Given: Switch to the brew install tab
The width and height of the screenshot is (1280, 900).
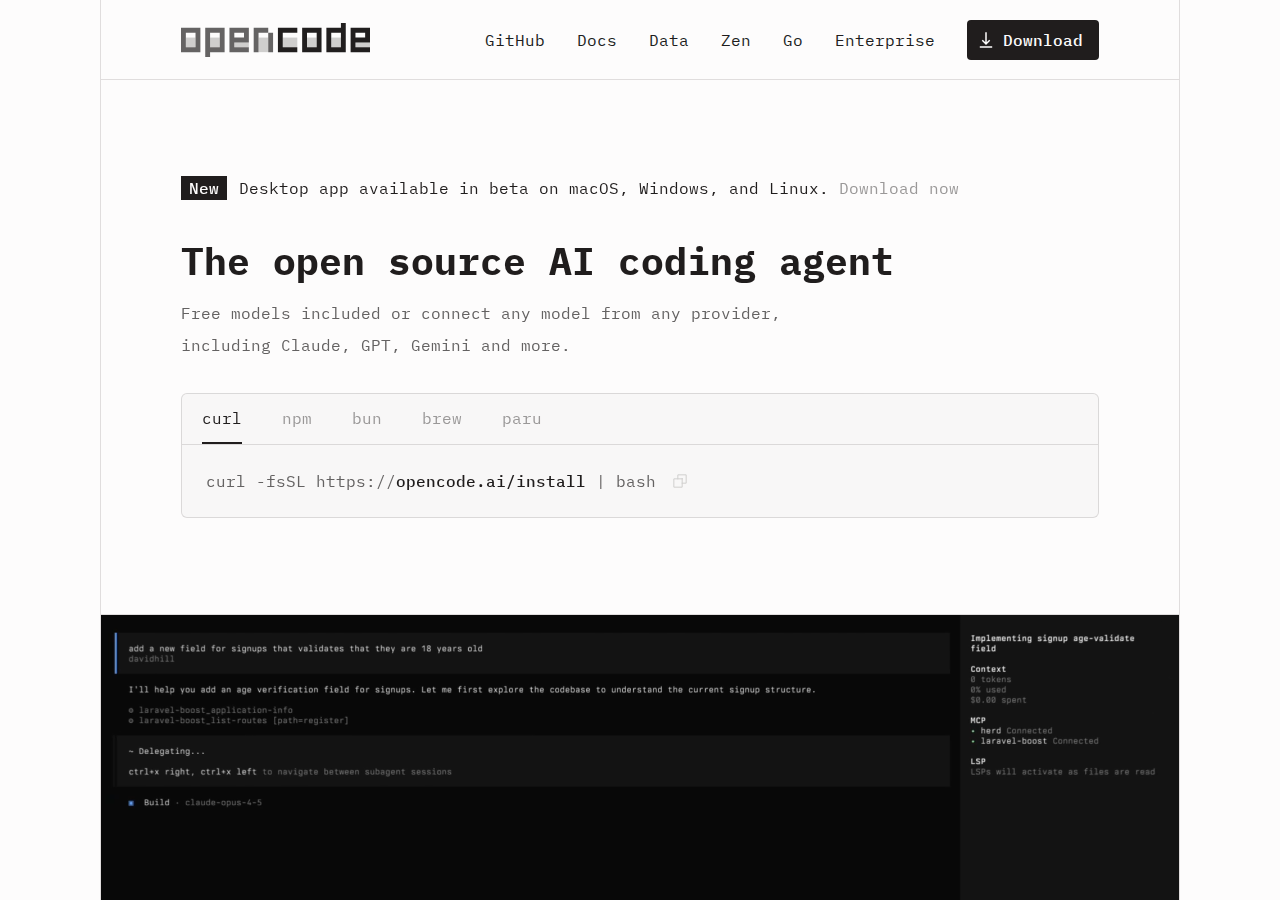Looking at the screenshot, I should point(442,419).
